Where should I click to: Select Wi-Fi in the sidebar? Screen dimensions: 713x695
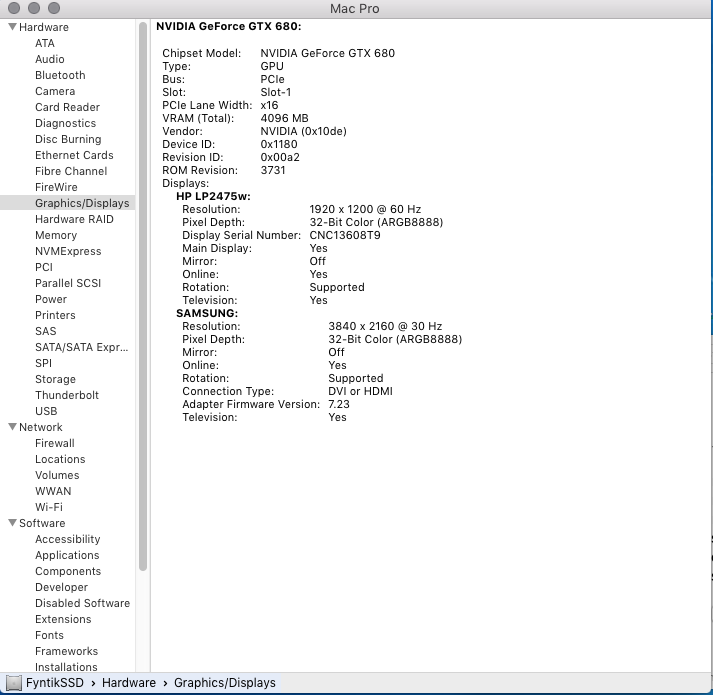(x=49, y=507)
